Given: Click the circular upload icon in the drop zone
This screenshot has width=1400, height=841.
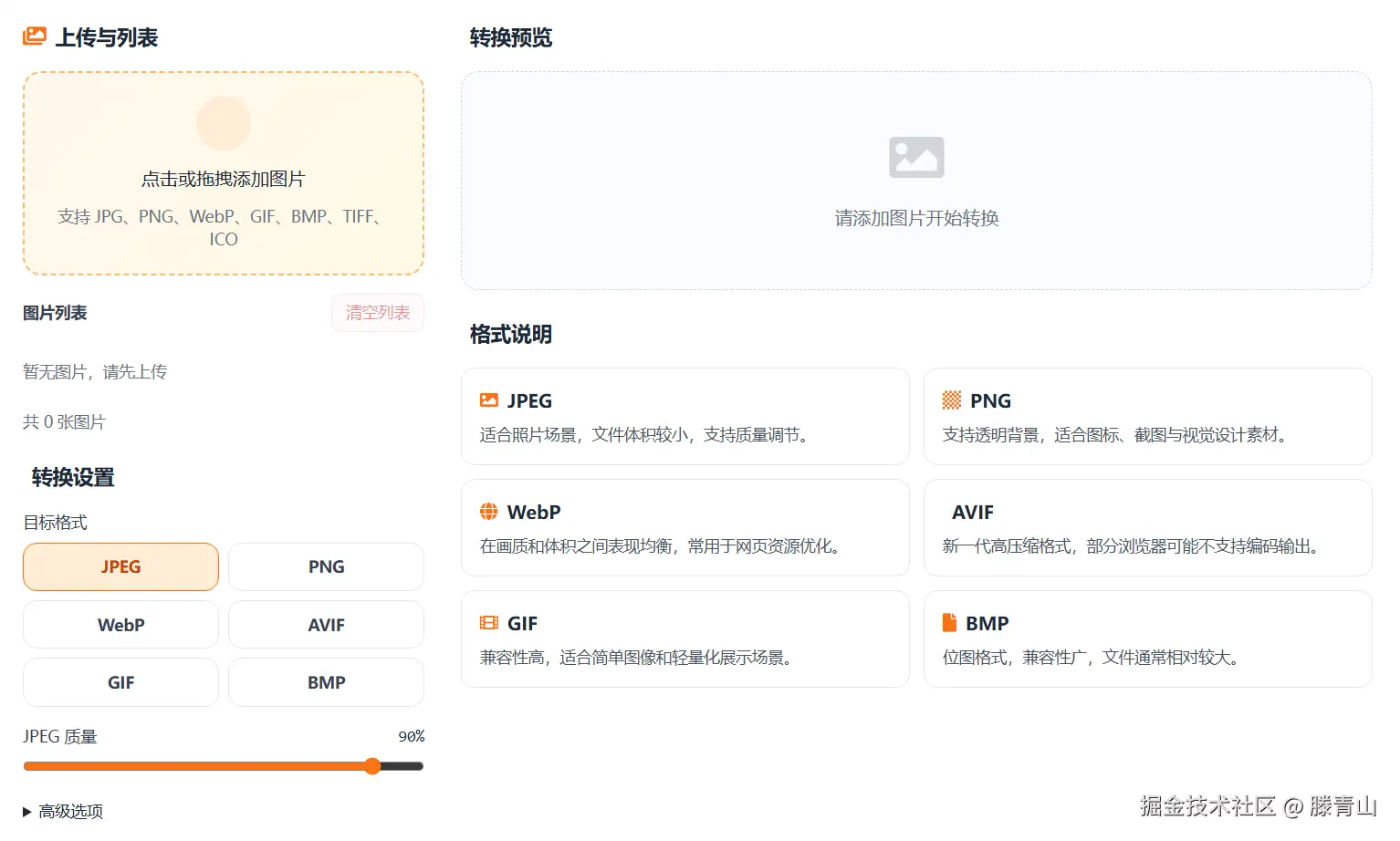Looking at the screenshot, I should point(223,122).
